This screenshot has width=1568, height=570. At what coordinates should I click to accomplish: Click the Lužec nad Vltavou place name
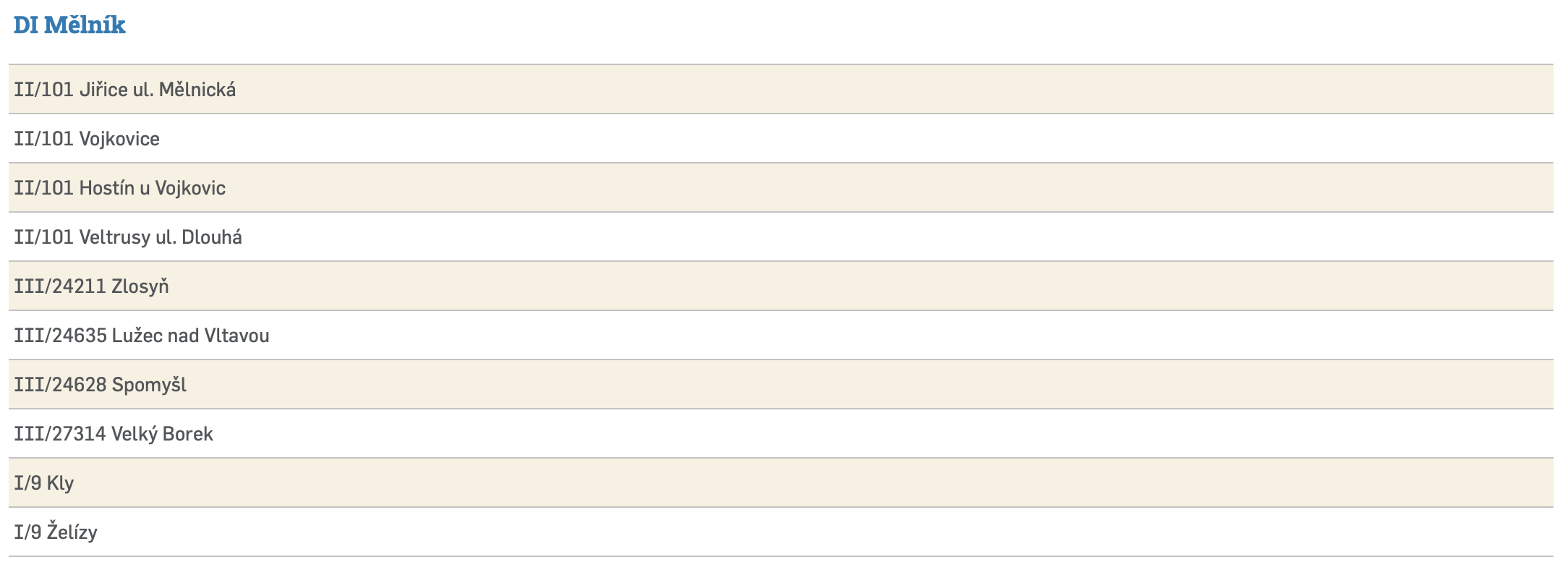pyautogui.click(x=190, y=336)
